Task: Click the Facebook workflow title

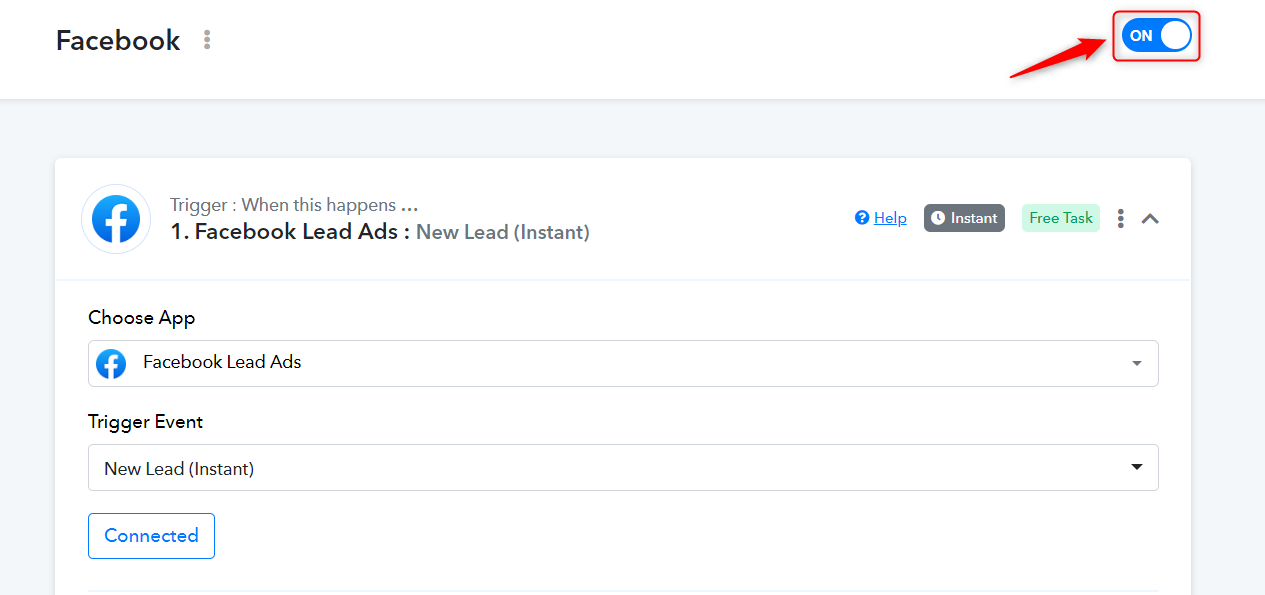Action: pos(118,40)
